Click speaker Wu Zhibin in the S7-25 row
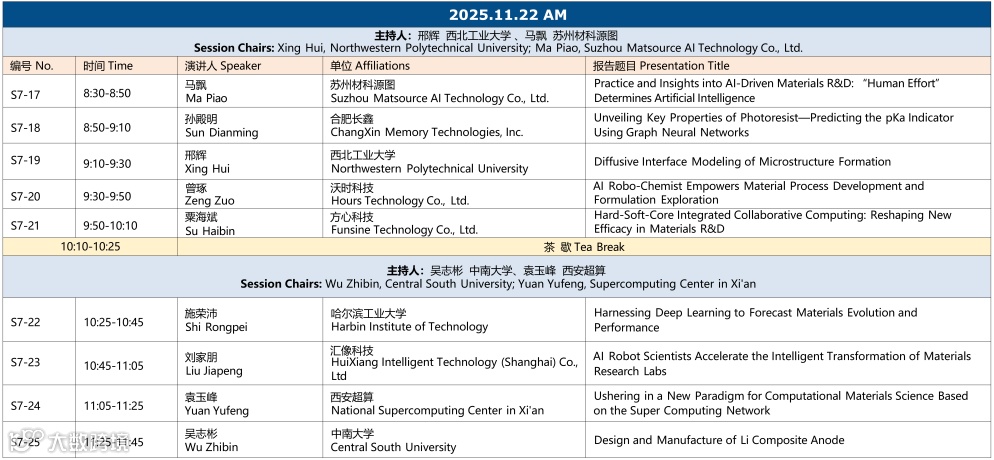 click(x=212, y=440)
